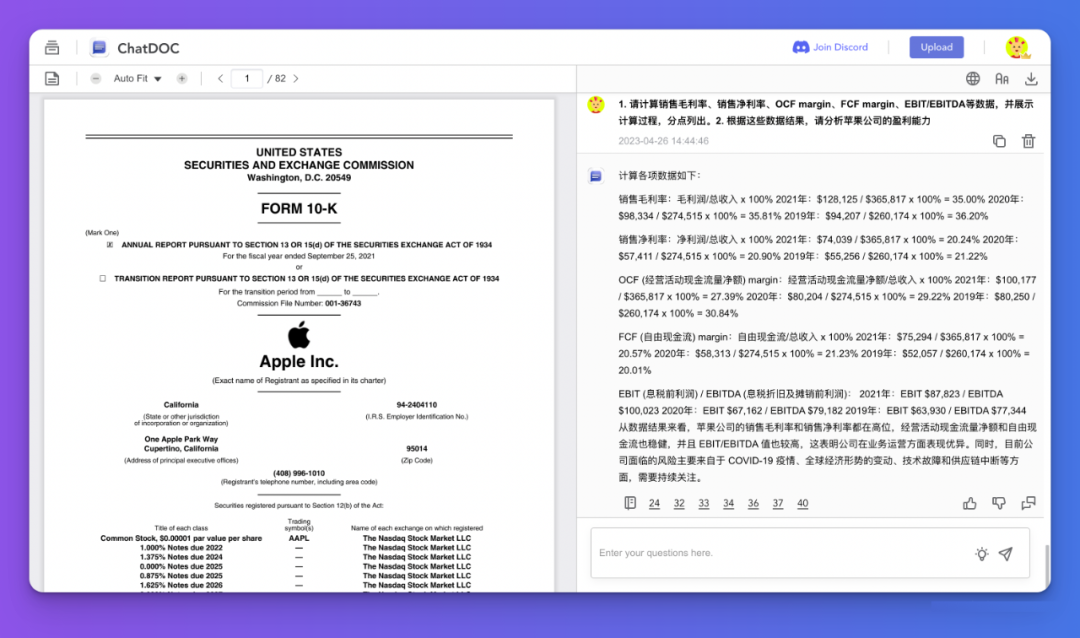The image size is (1080, 638).
Task: Send the question with paper plane icon
Action: 1006,553
